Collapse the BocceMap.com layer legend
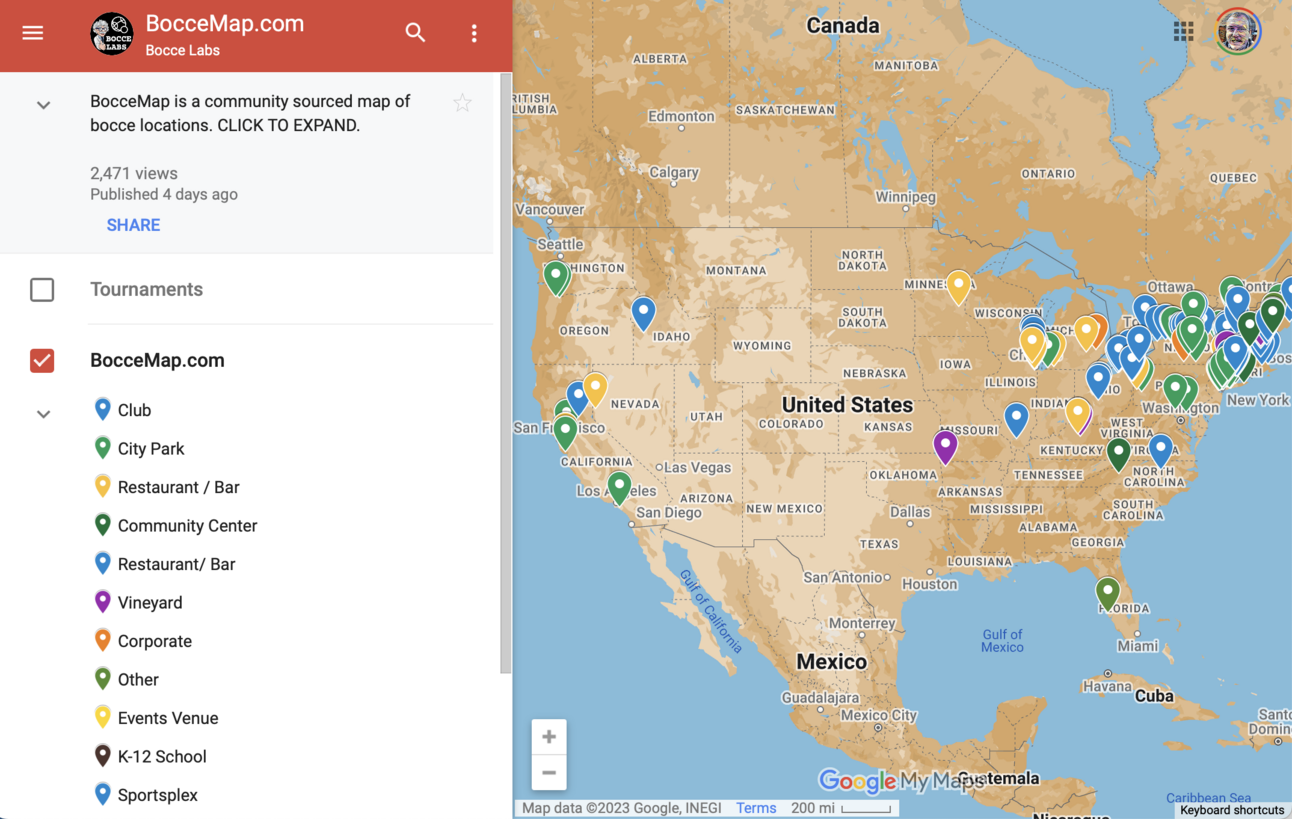This screenshot has height=819, width=1292. 43,414
